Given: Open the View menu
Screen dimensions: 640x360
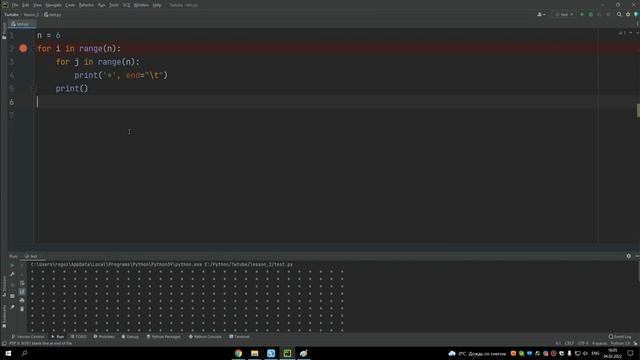Looking at the screenshot, I should tap(38, 5).
